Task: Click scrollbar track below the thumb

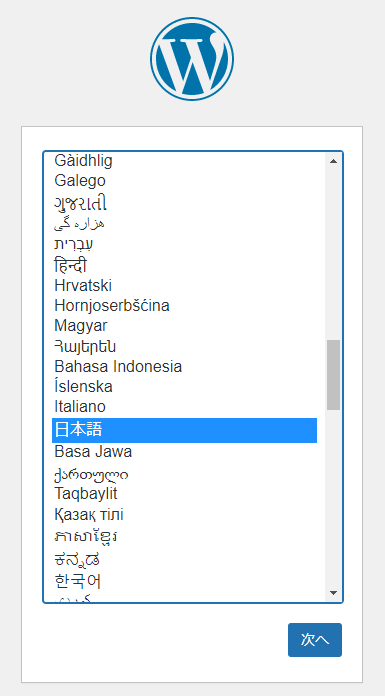Action: 333,497
